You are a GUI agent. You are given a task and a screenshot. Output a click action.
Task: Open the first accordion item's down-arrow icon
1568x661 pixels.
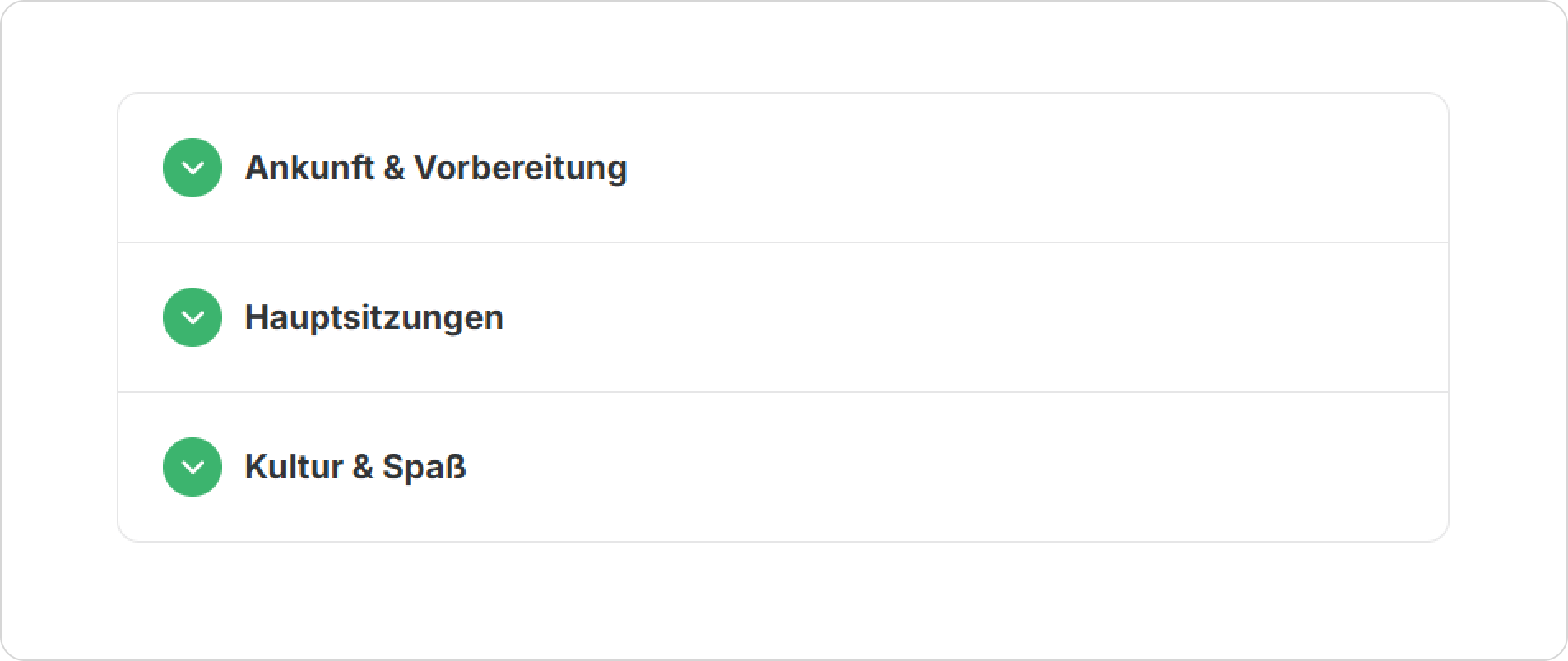(x=193, y=168)
